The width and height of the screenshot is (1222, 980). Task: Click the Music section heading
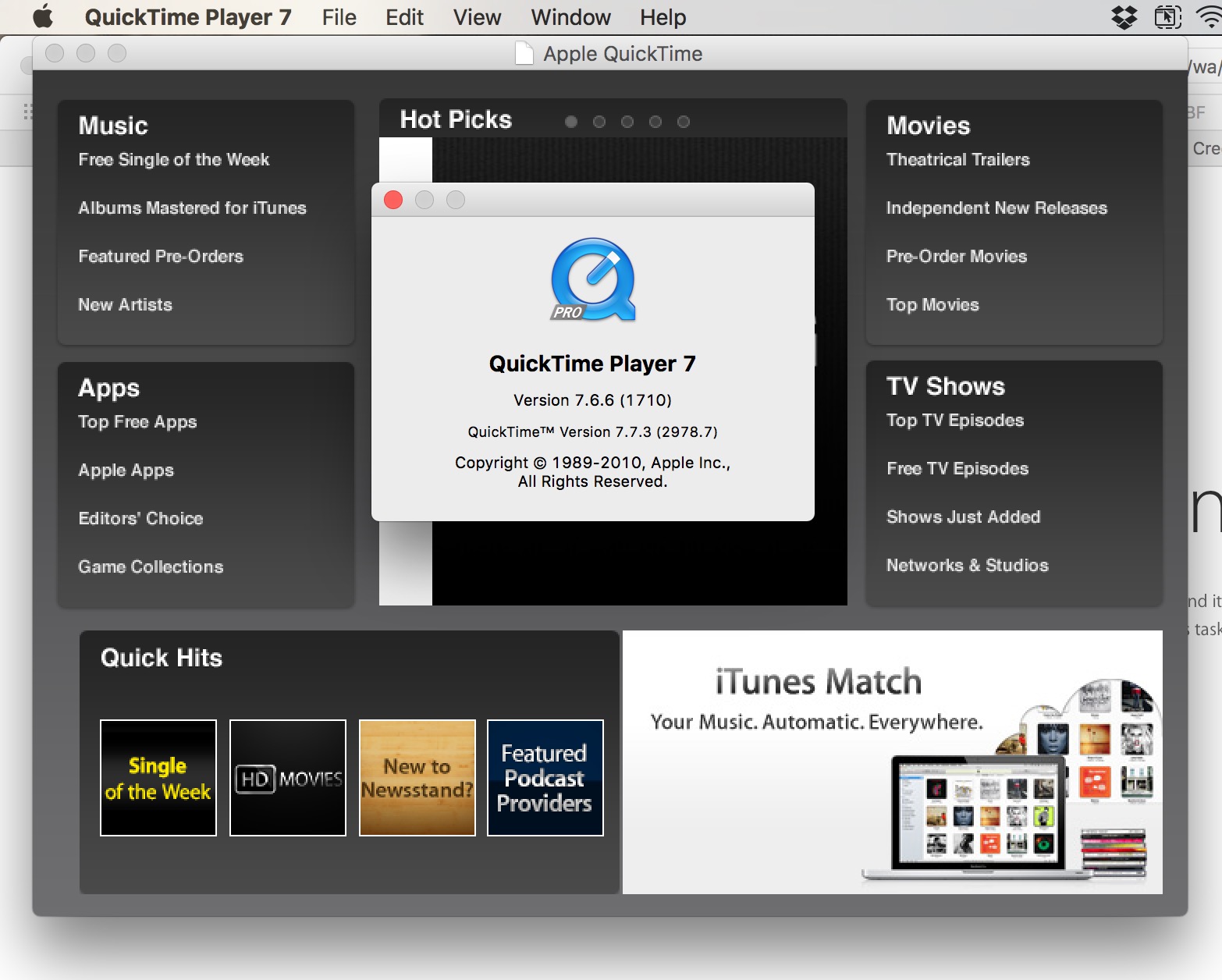[113, 126]
